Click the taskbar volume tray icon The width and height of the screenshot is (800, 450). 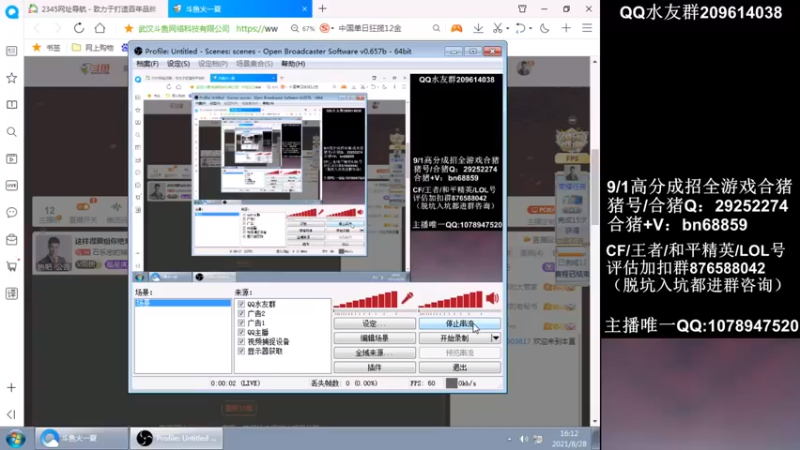click(523, 439)
